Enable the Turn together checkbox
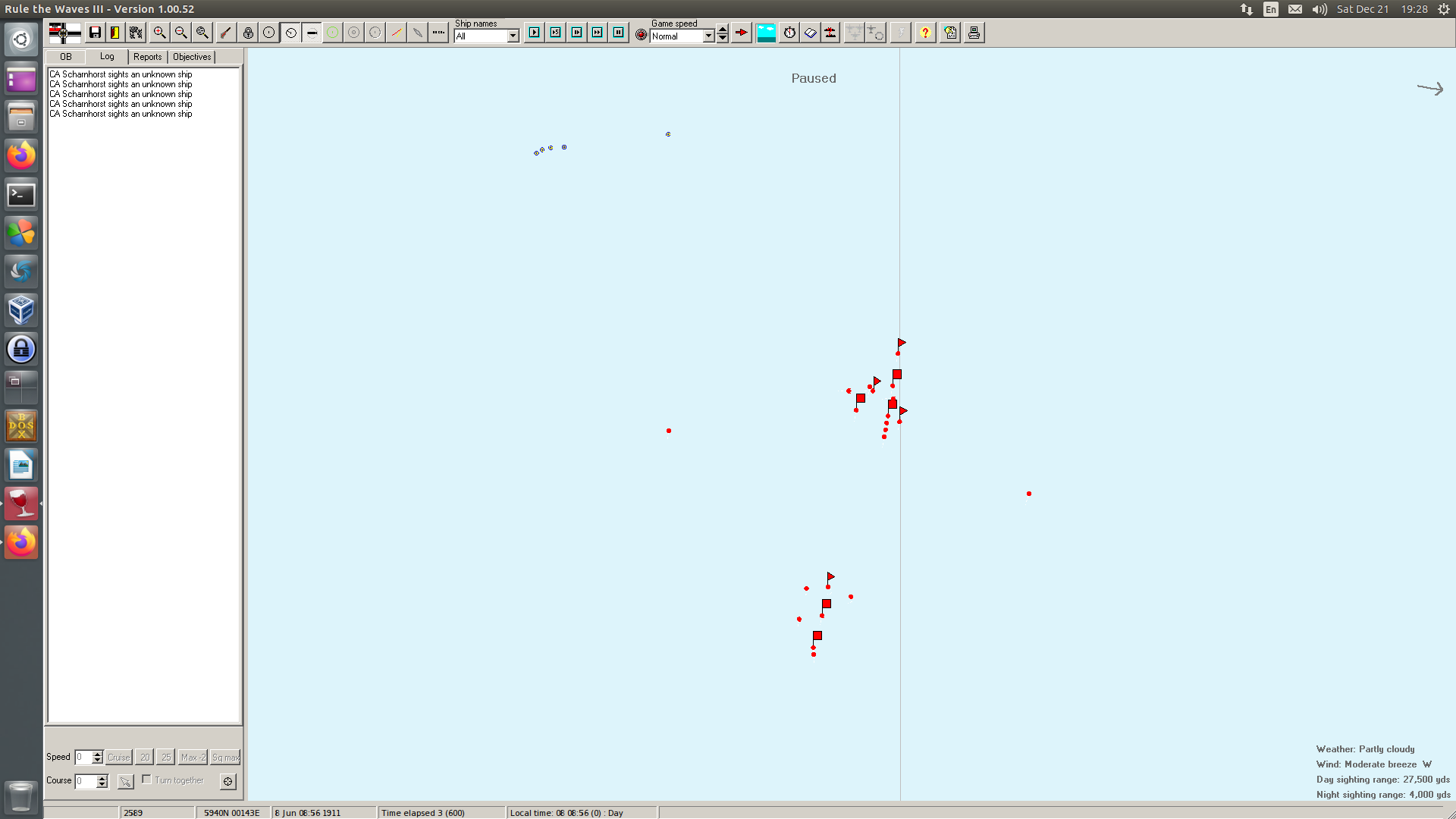This screenshot has width=1456, height=819. tap(147, 780)
